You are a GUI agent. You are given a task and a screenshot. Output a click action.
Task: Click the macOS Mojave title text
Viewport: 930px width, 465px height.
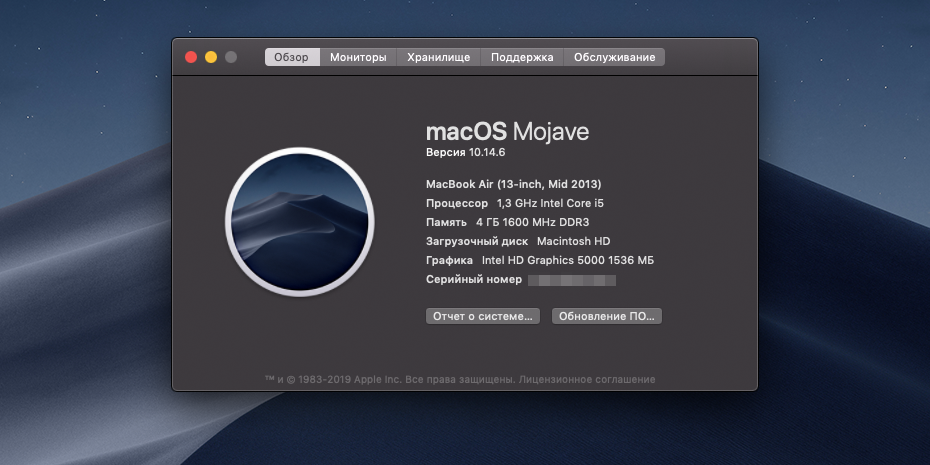(507, 131)
